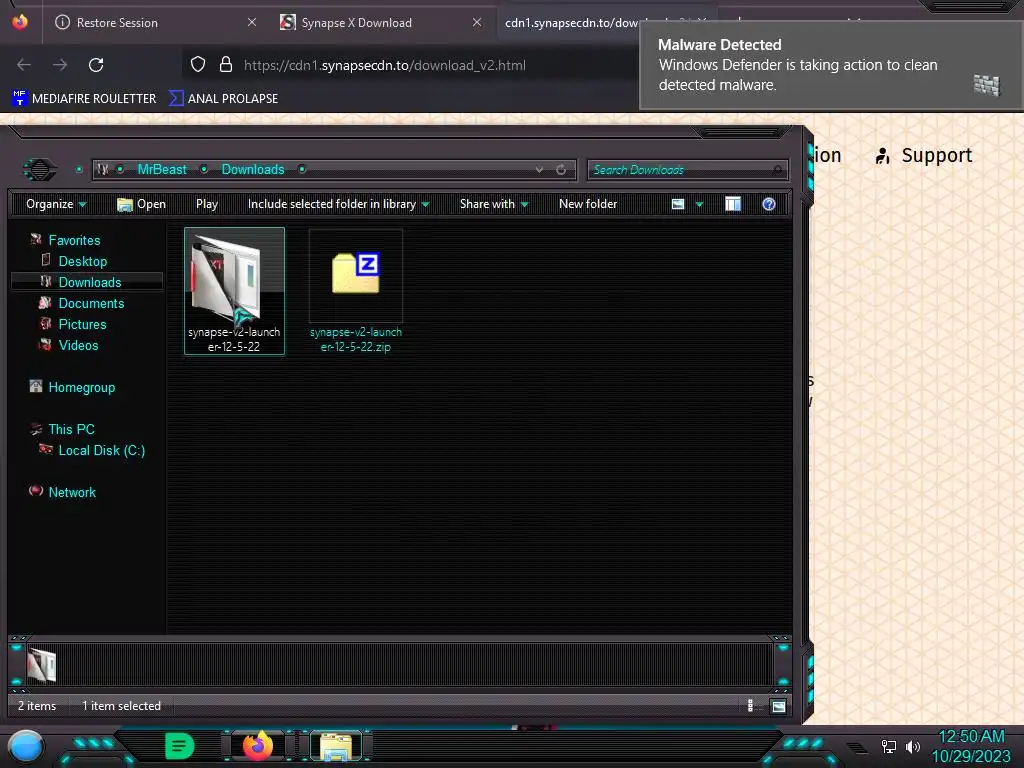The width and height of the screenshot is (1024, 768).
Task: Select MrBeast in the address breadcrumb
Action: pyautogui.click(x=162, y=169)
